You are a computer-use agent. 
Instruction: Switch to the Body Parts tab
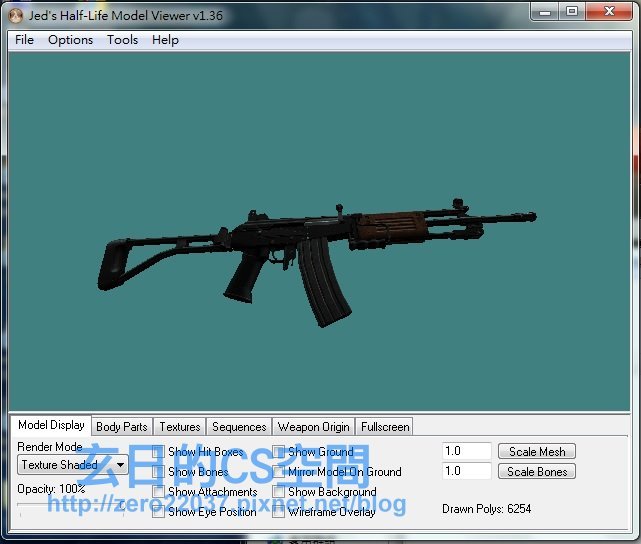coord(122,427)
